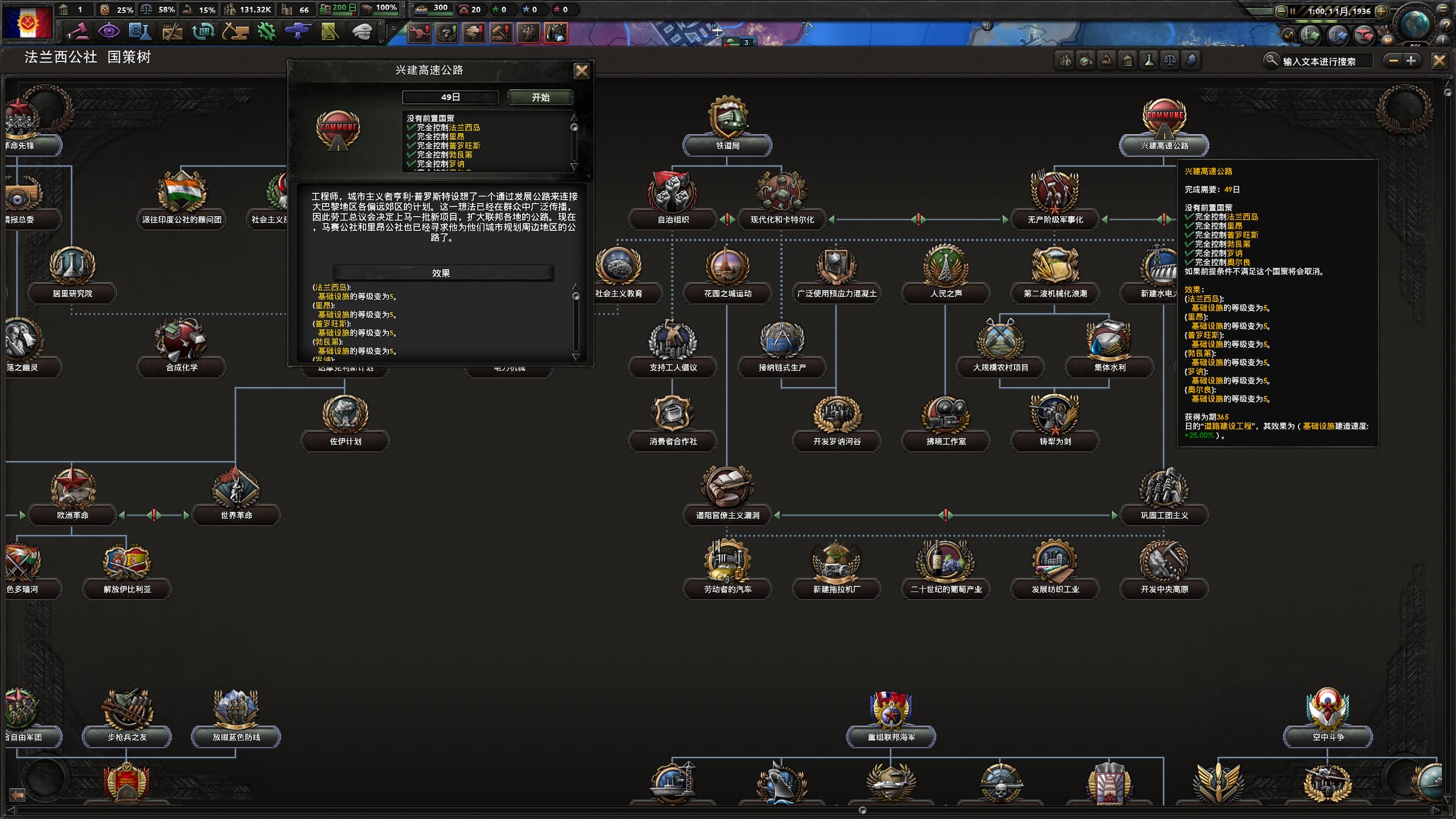
Task: Toggle the research flask focus filter
Action: click(x=1149, y=61)
